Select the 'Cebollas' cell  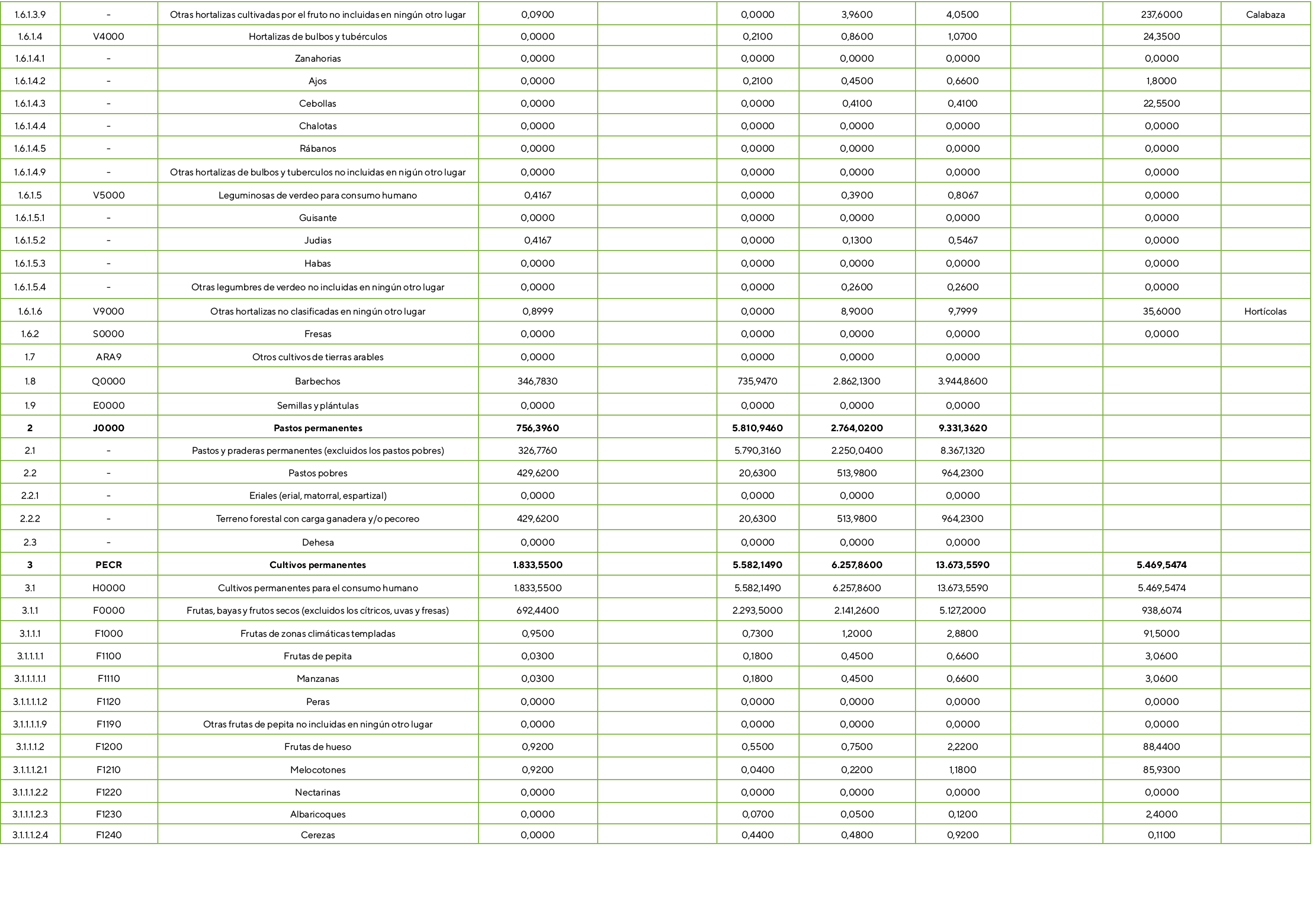pyautogui.click(x=317, y=104)
